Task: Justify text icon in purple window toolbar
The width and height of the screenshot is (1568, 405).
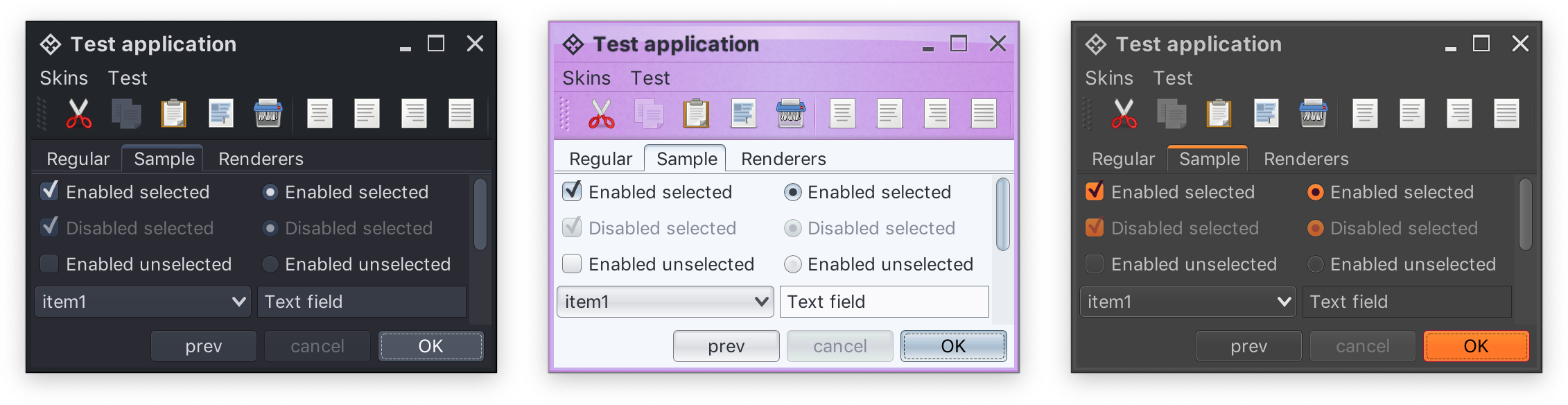Action: pos(984,114)
